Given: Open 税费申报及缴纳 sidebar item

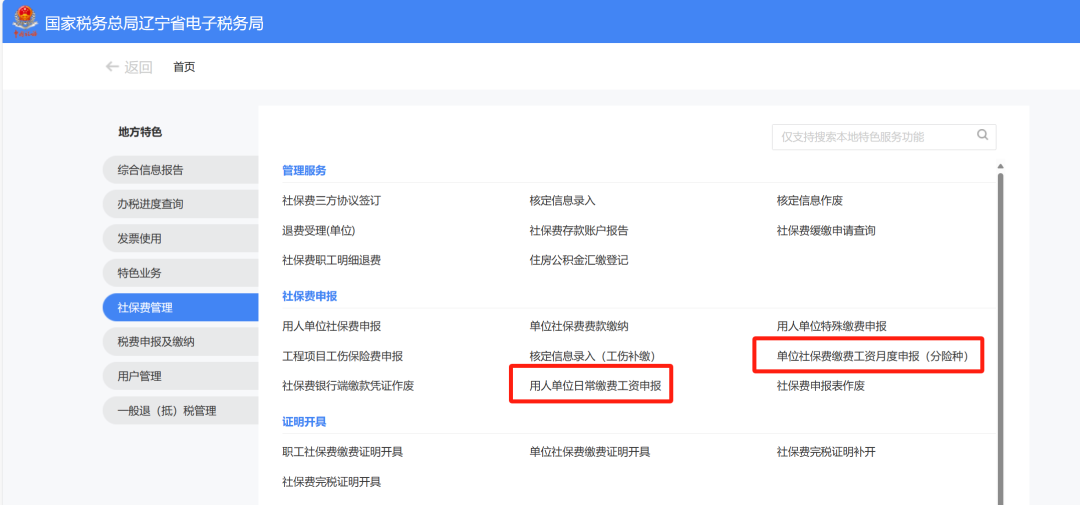Looking at the screenshot, I should point(180,342).
